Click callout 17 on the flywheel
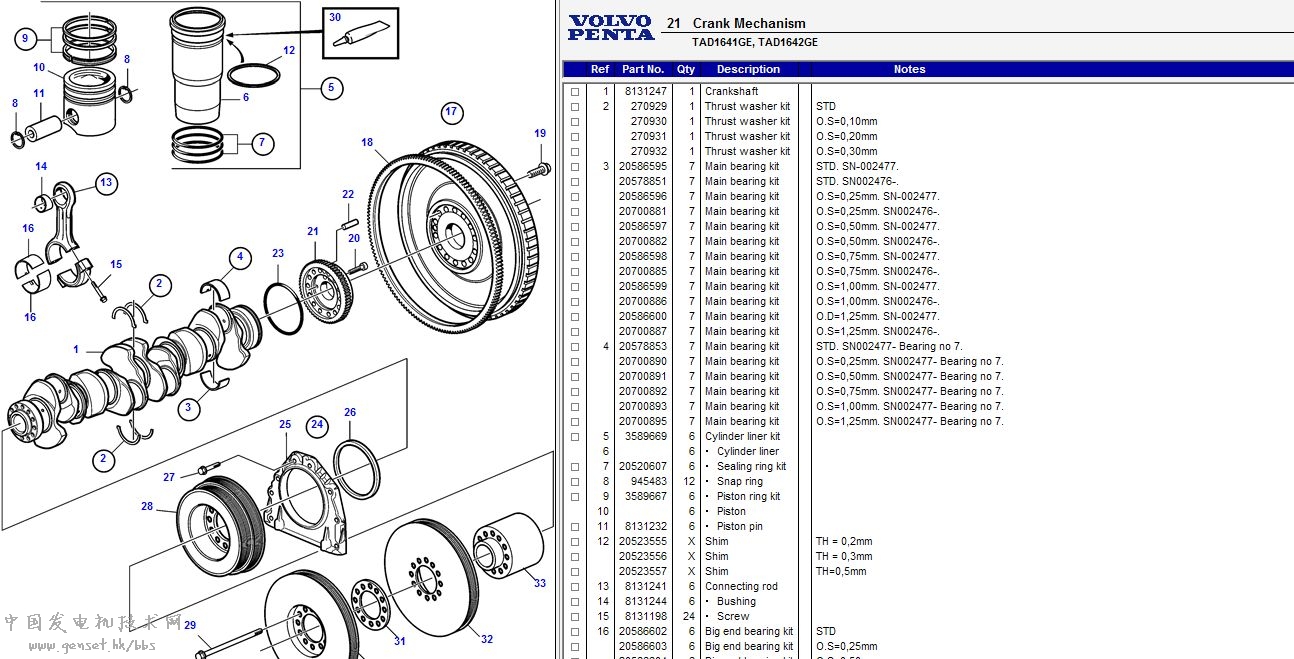Screen dimensions: 1294x659 451,112
